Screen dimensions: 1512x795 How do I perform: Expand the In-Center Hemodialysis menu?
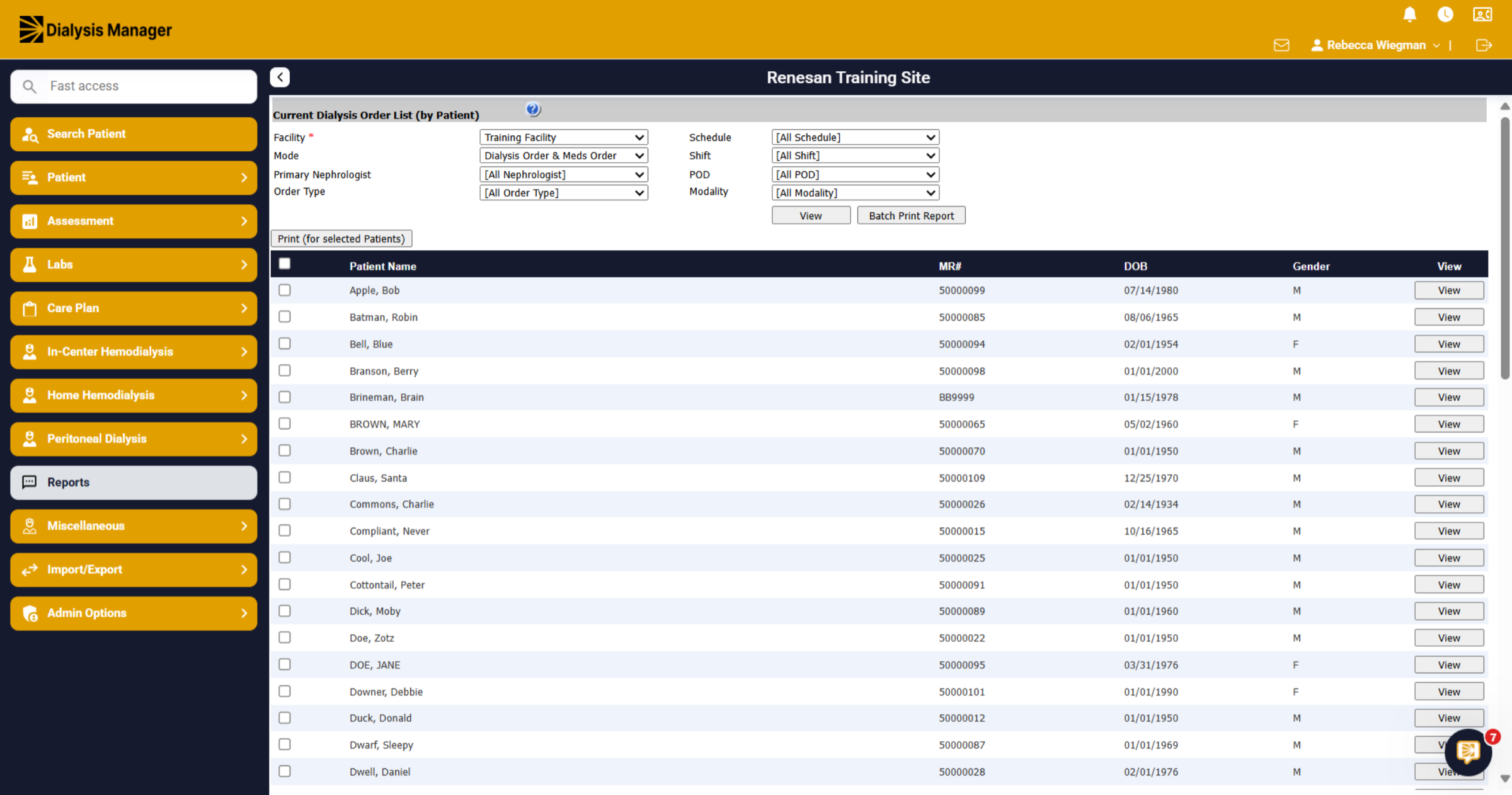tap(134, 352)
